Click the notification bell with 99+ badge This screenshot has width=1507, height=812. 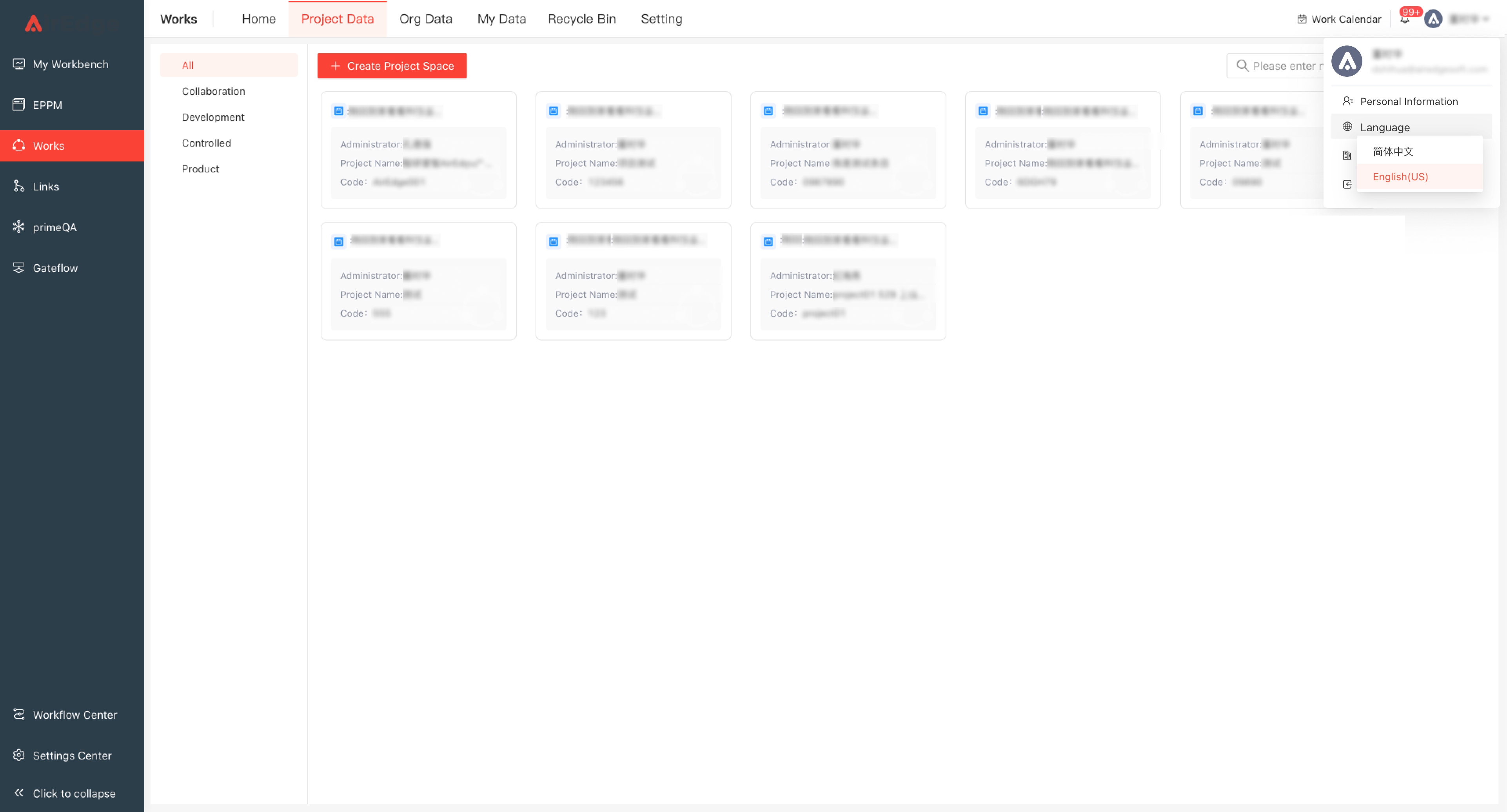tap(1405, 19)
